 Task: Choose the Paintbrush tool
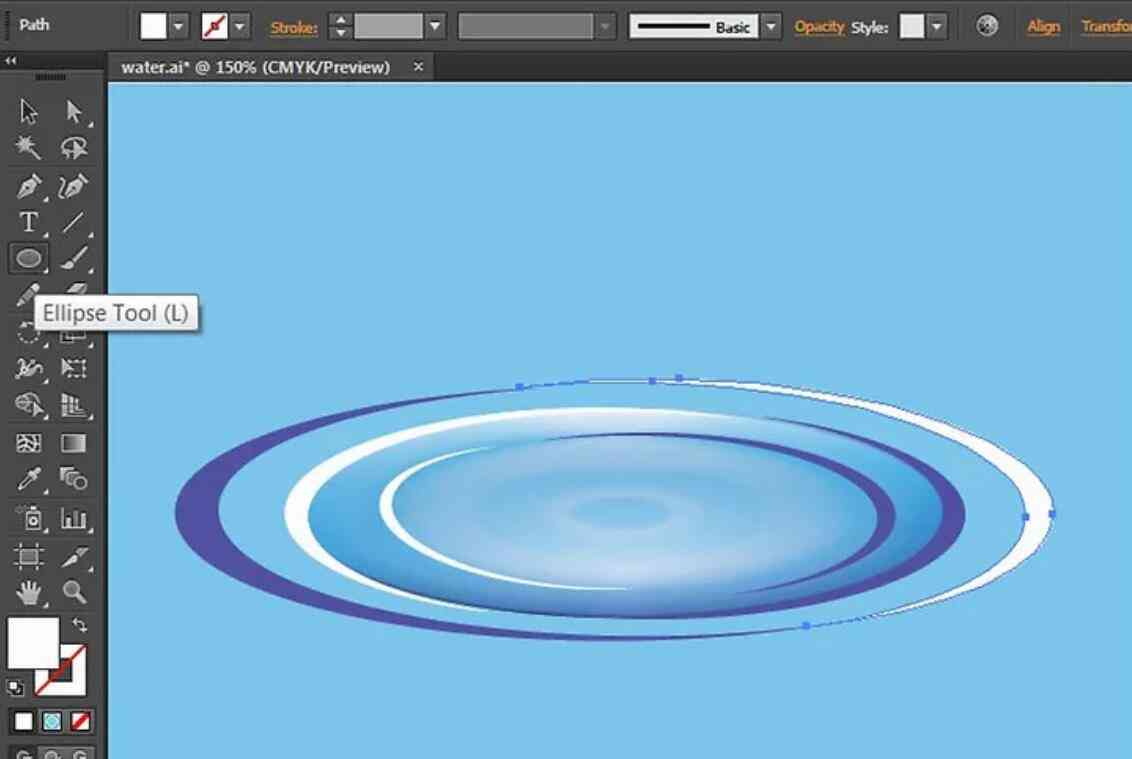click(74, 258)
